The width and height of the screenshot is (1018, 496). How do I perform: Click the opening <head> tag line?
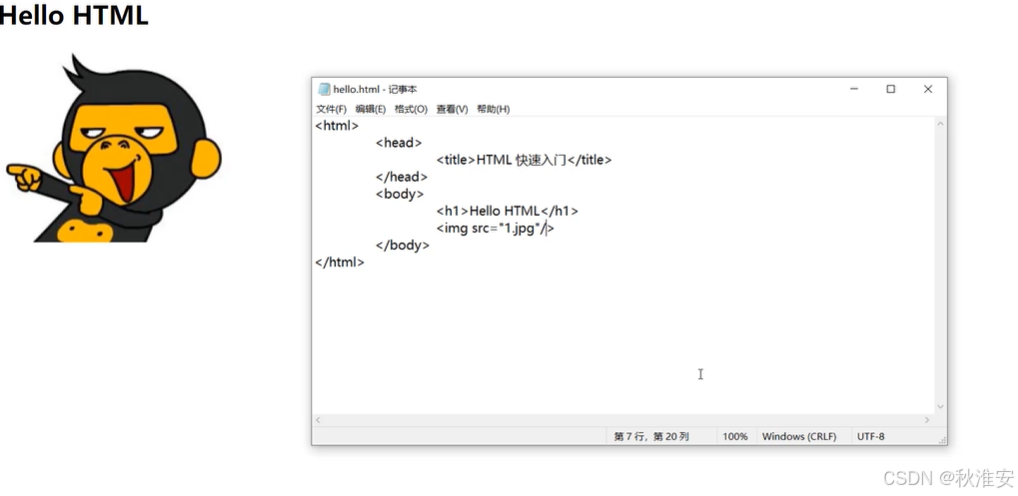pos(399,143)
